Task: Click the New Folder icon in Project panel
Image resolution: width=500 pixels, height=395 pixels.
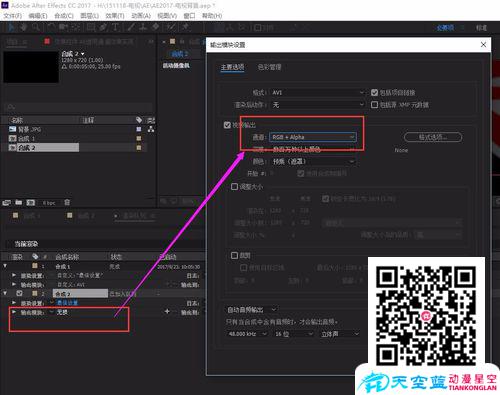Action: tap(19, 202)
